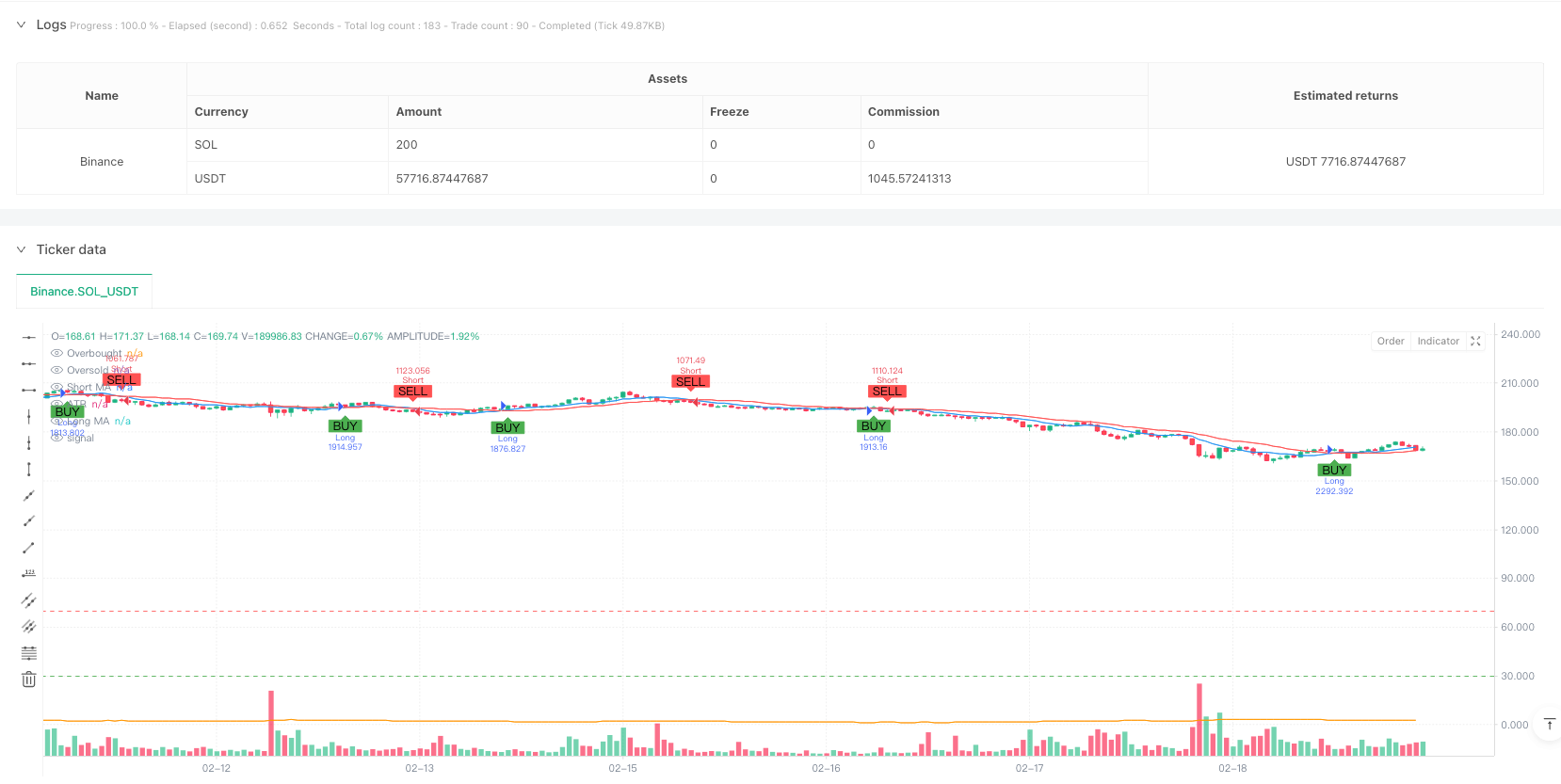Select the horizontal straight line drawing tool
This screenshot has width=1561, height=784.
[x=29, y=337]
